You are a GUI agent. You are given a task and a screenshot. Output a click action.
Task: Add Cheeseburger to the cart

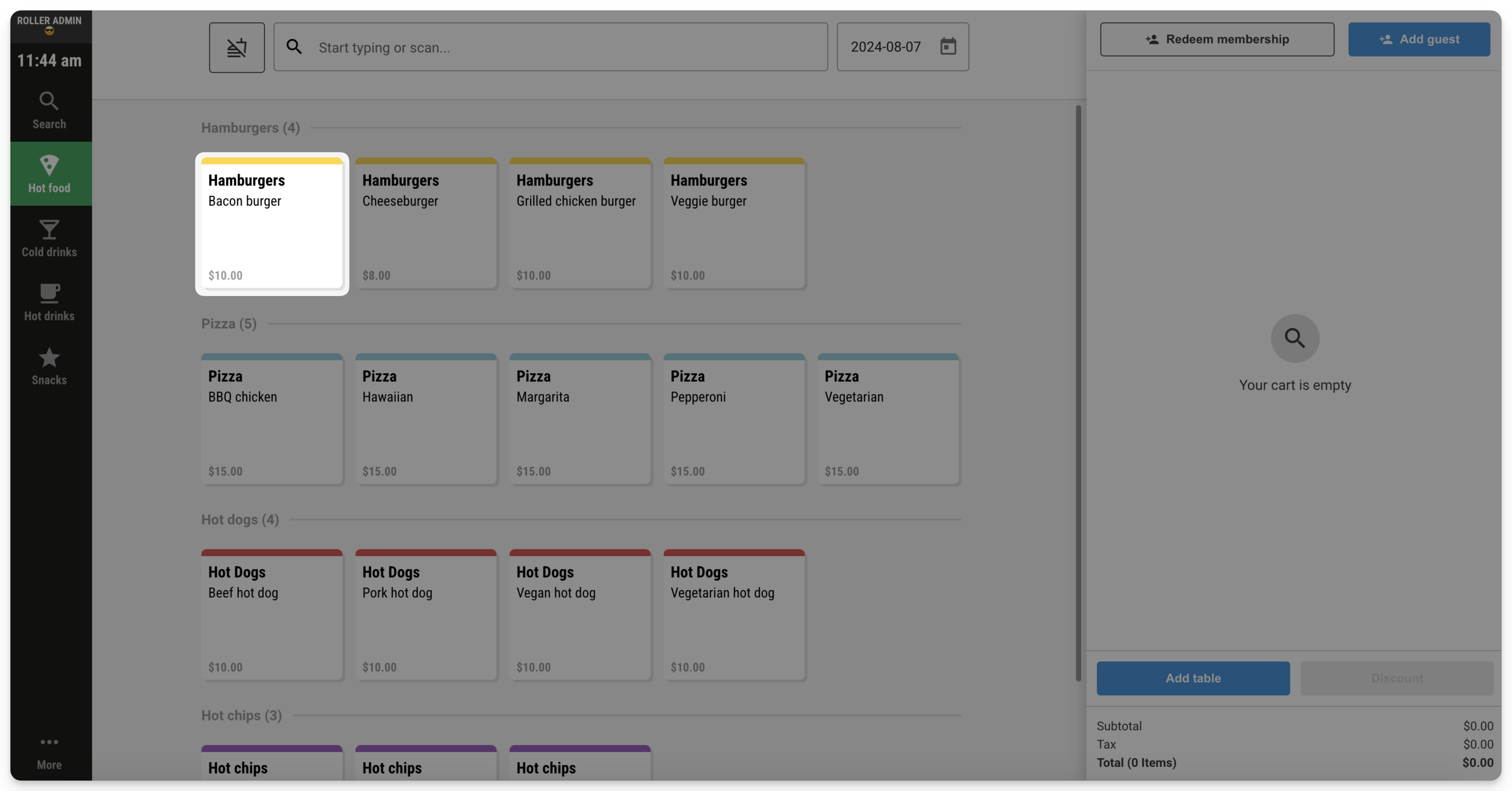coord(426,224)
